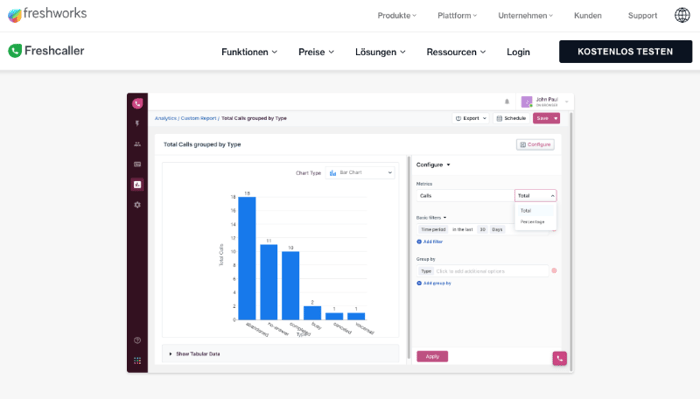The width and height of the screenshot is (700, 399).
Task: Open the Chart Type Bar Chart dropdown
Action: pyautogui.click(x=360, y=172)
